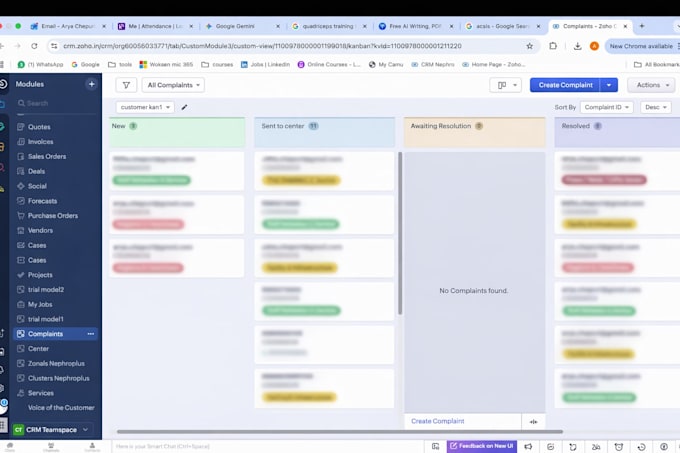The height and width of the screenshot is (453, 680).
Task: Switch to the Google Gemini tab
Action: [243, 26]
